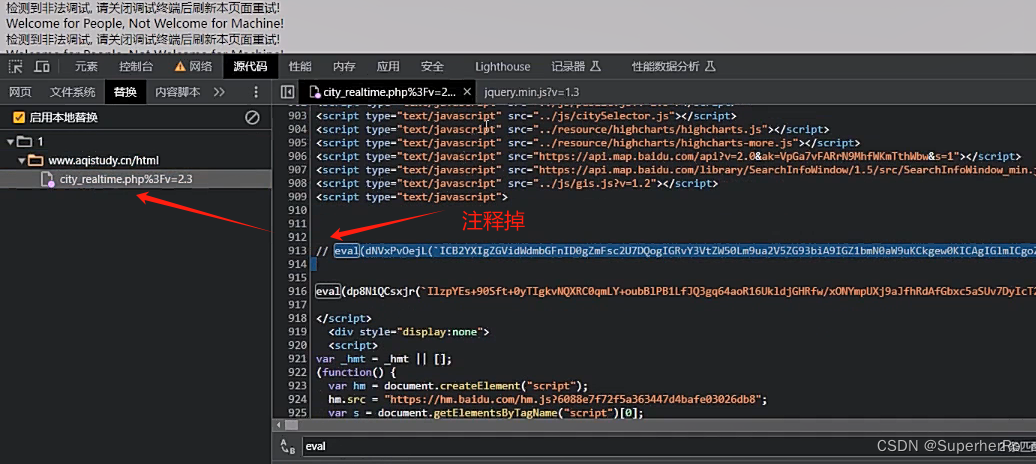Click line number 921 in the gutter
Image resolution: width=1036 pixels, height=464 pixels.
298,359
